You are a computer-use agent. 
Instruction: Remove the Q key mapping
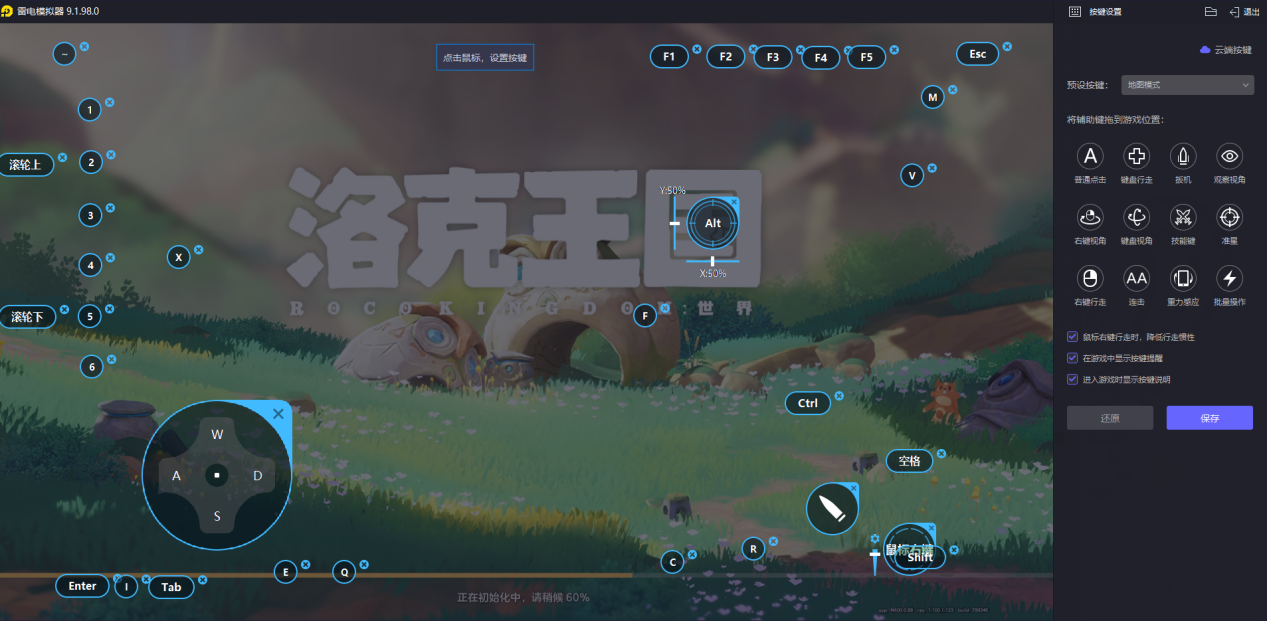coord(364,565)
